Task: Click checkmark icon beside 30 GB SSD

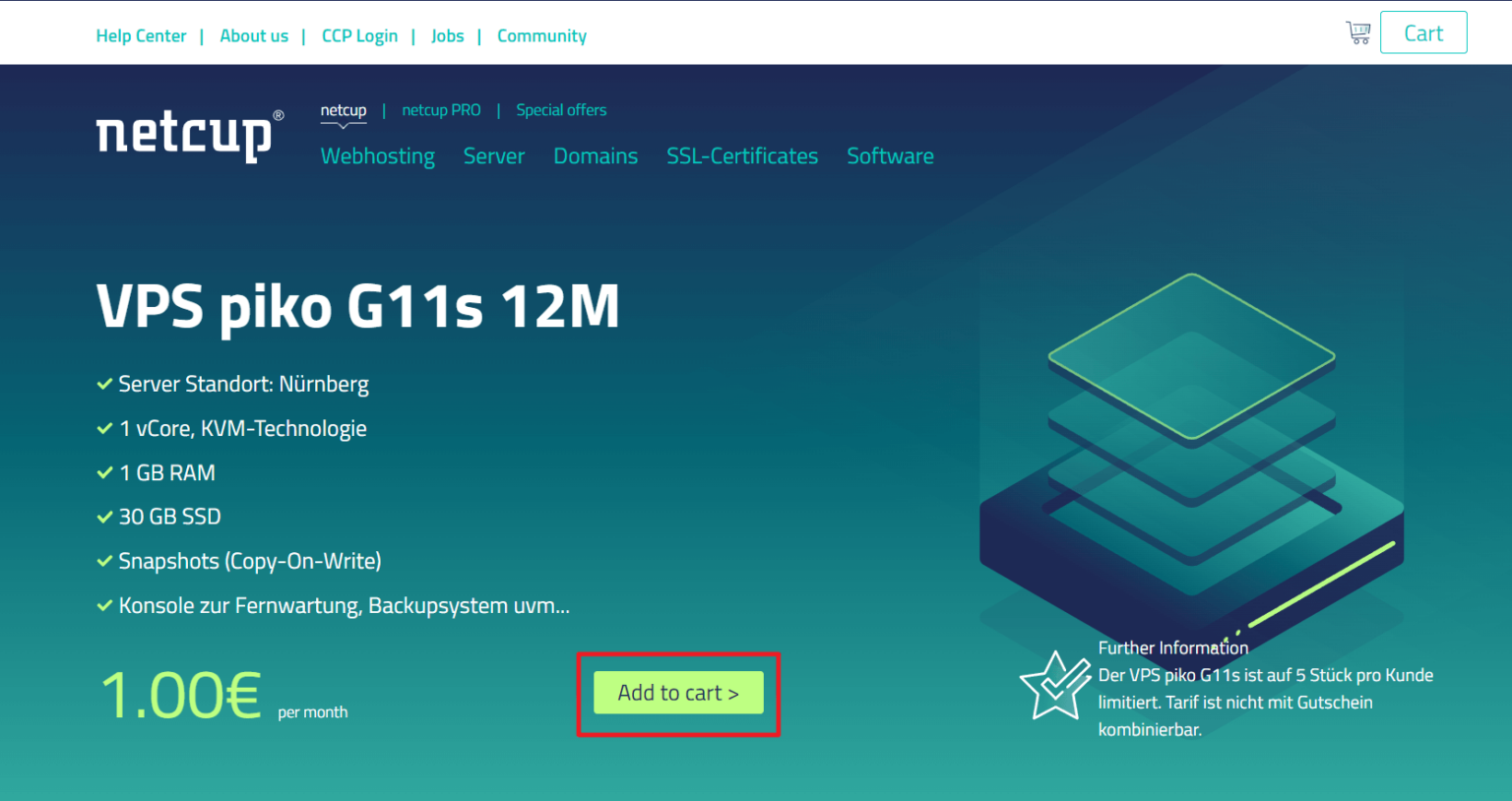Action: pos(104,518)
